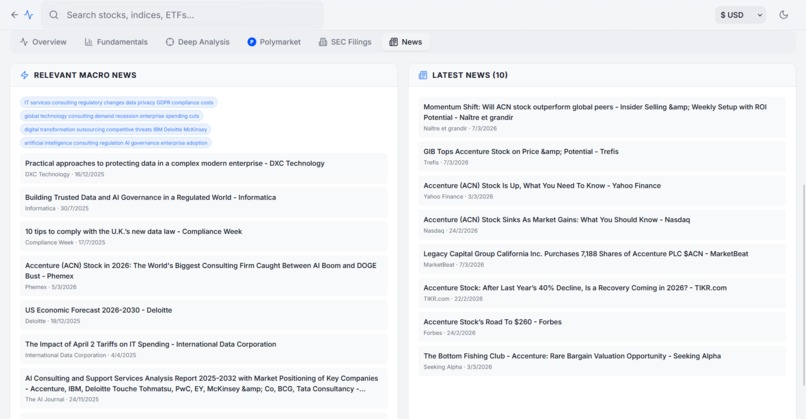Viewport: 806px width, 419px height.
Task: Open Yahoo Finance Accenture Stock Is Up article
Action: click(x=602, y=190)
